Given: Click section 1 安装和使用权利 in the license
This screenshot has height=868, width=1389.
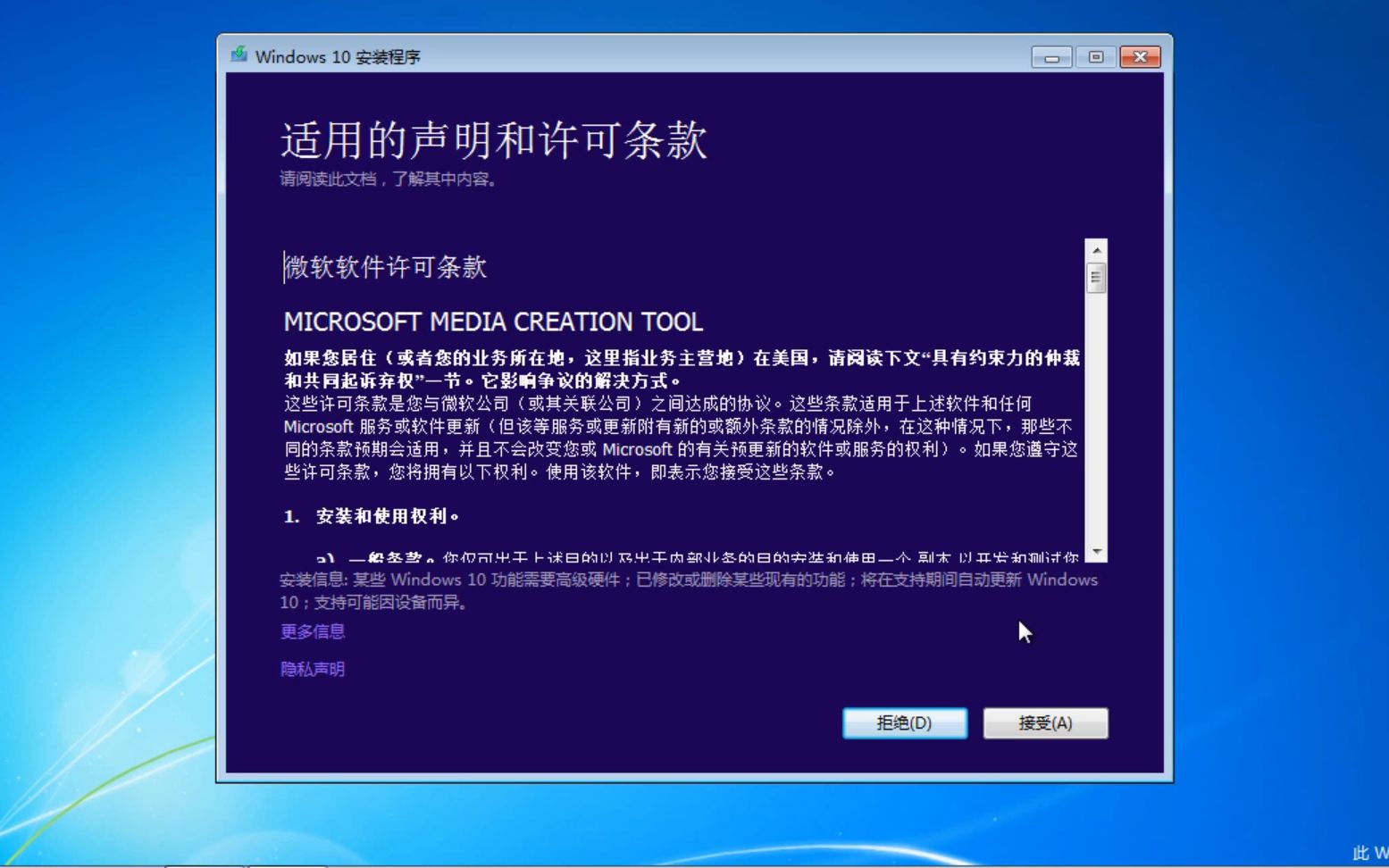Looking at the screenshot, I should 371,516.
